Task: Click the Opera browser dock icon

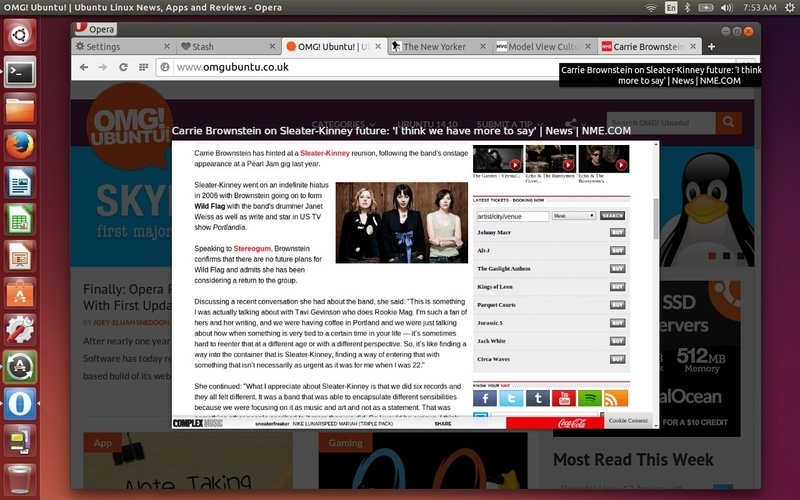Action: click(x=20, y=404)
